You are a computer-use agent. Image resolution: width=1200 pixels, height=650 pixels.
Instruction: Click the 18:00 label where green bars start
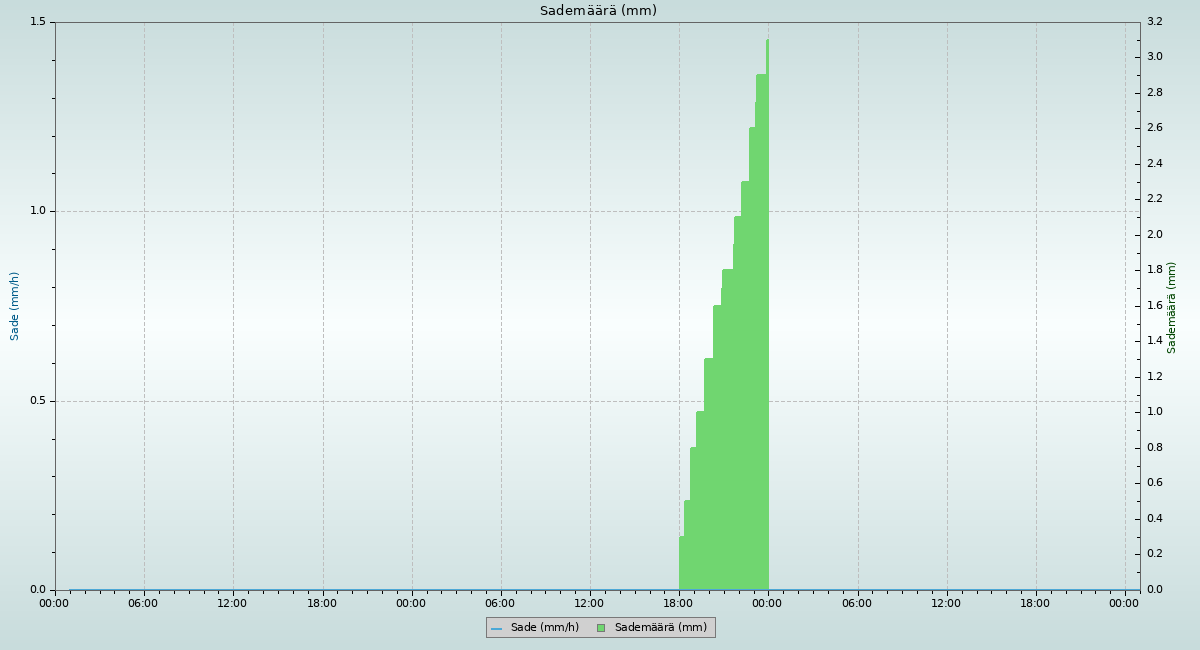pos(679,603)
